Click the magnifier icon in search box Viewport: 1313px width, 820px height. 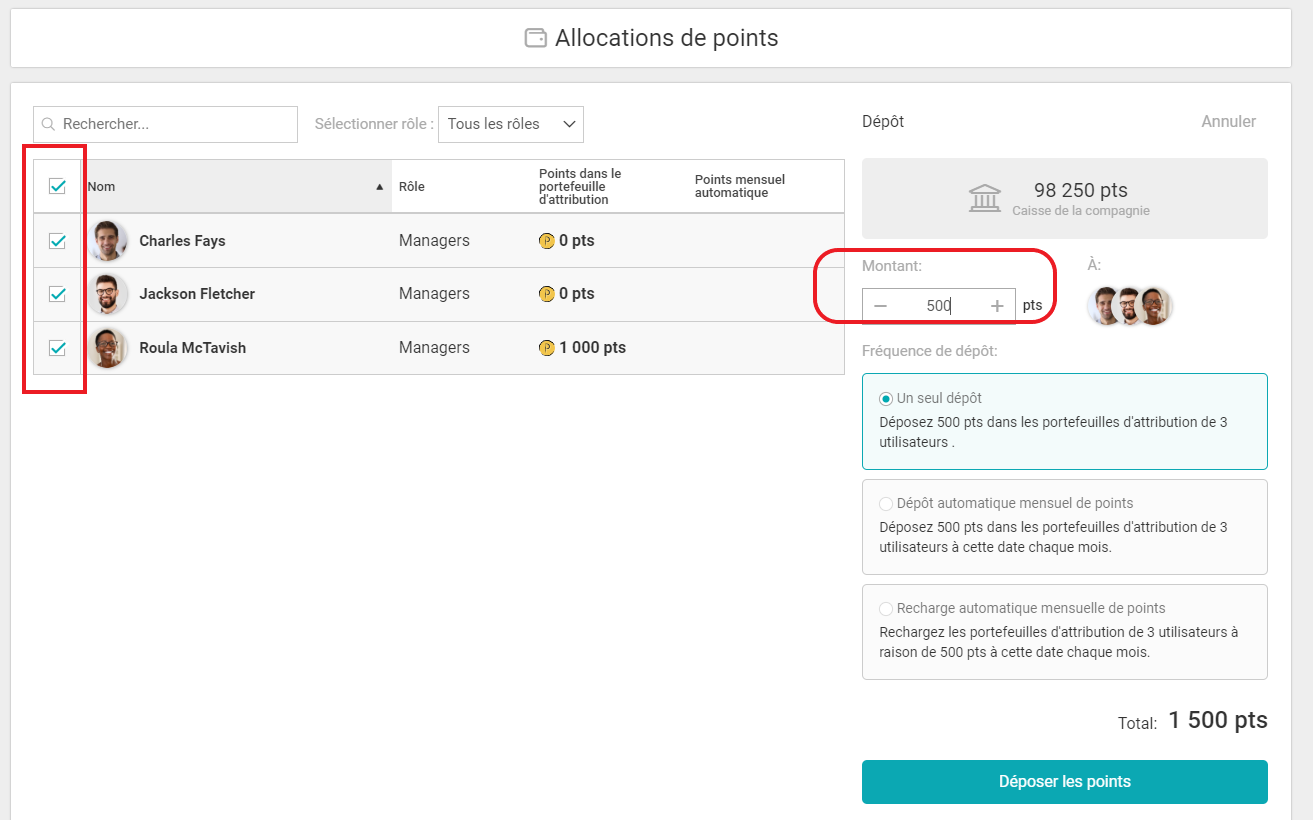pos(48,125)
